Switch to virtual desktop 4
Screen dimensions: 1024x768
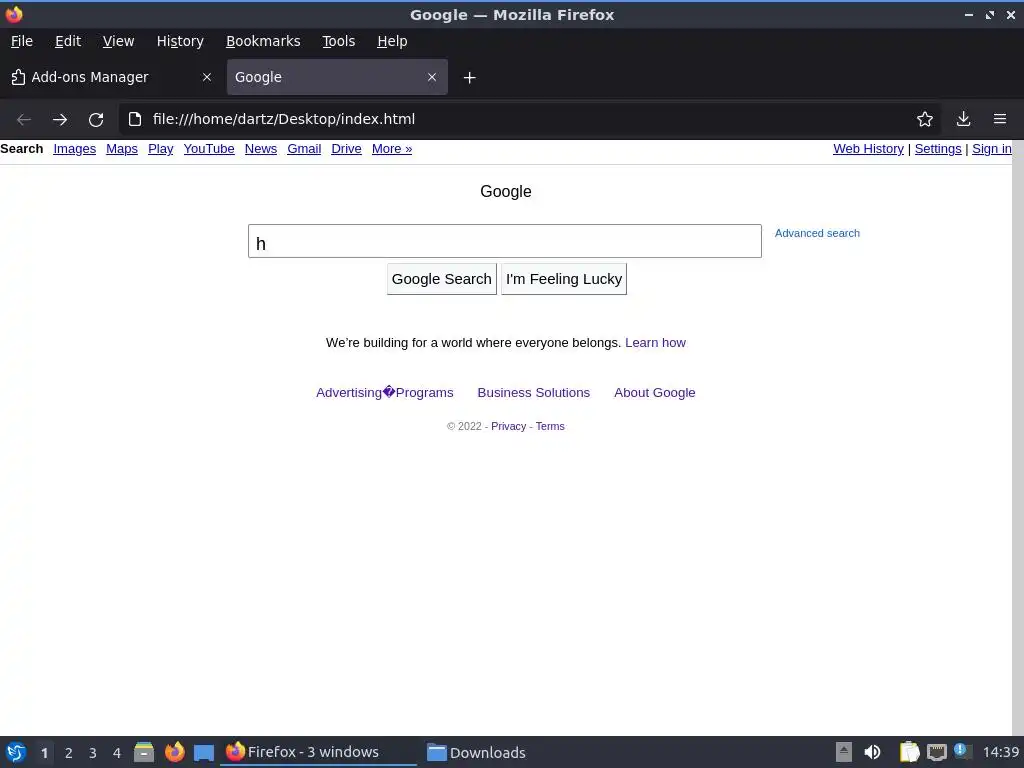[x=117, y=753]
